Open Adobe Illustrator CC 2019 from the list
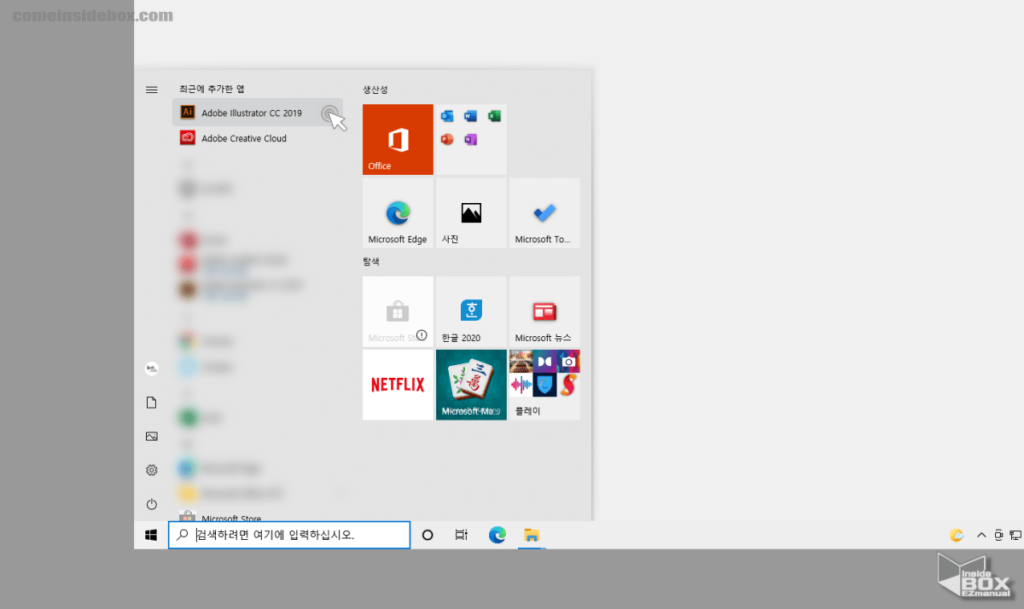The width and height of the screenshot is (1024, 609). tap(251, 113)
